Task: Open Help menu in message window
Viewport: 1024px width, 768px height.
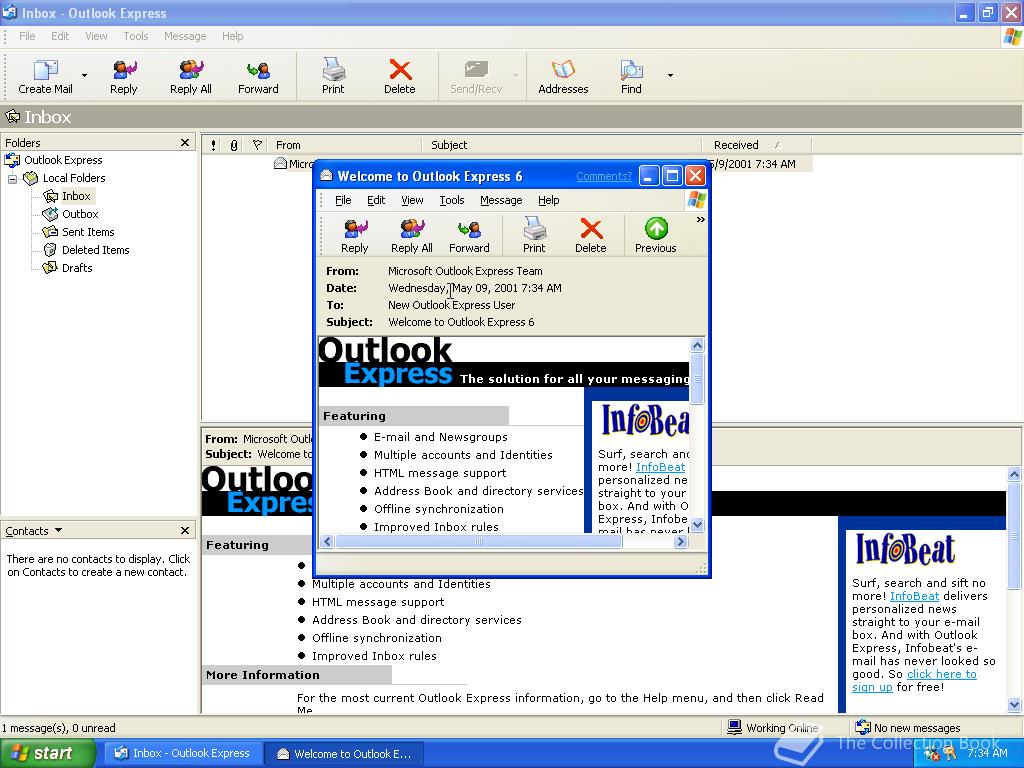Action: pyautogui.click(x=549, y=200)
